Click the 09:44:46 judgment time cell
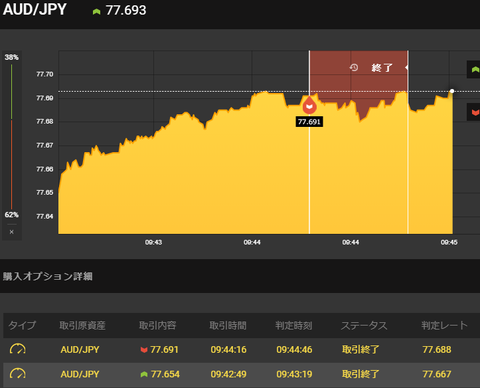Viewport: 480px width, 388px height. tap(294, 350)
